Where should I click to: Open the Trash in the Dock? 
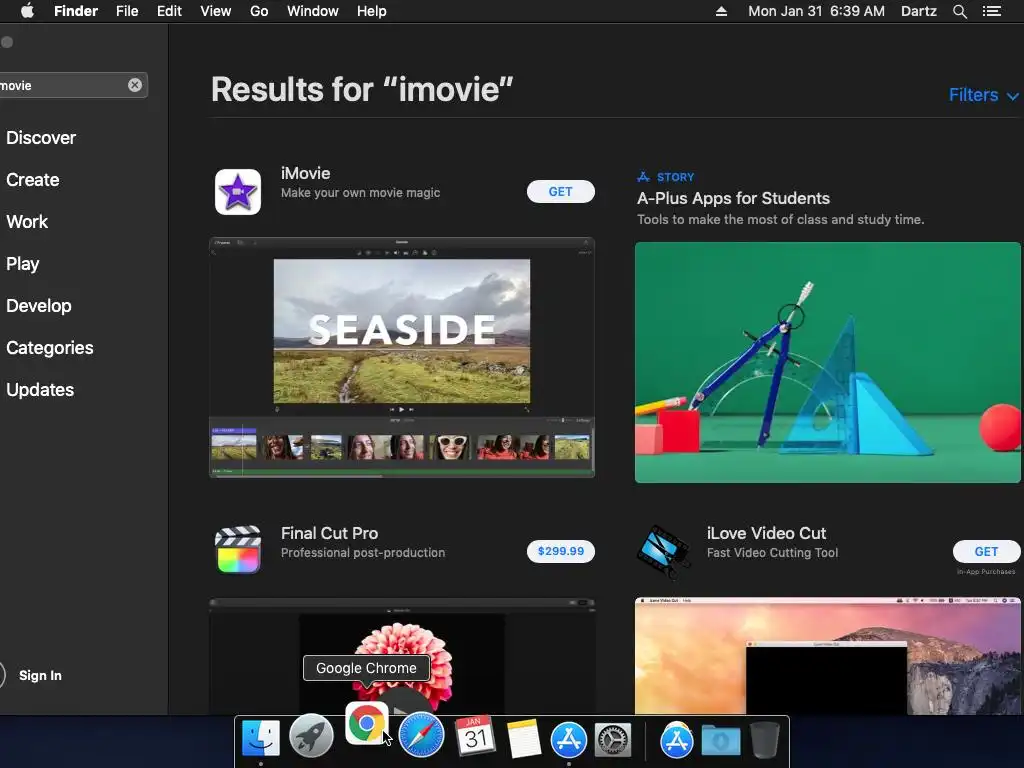point(765,739)
